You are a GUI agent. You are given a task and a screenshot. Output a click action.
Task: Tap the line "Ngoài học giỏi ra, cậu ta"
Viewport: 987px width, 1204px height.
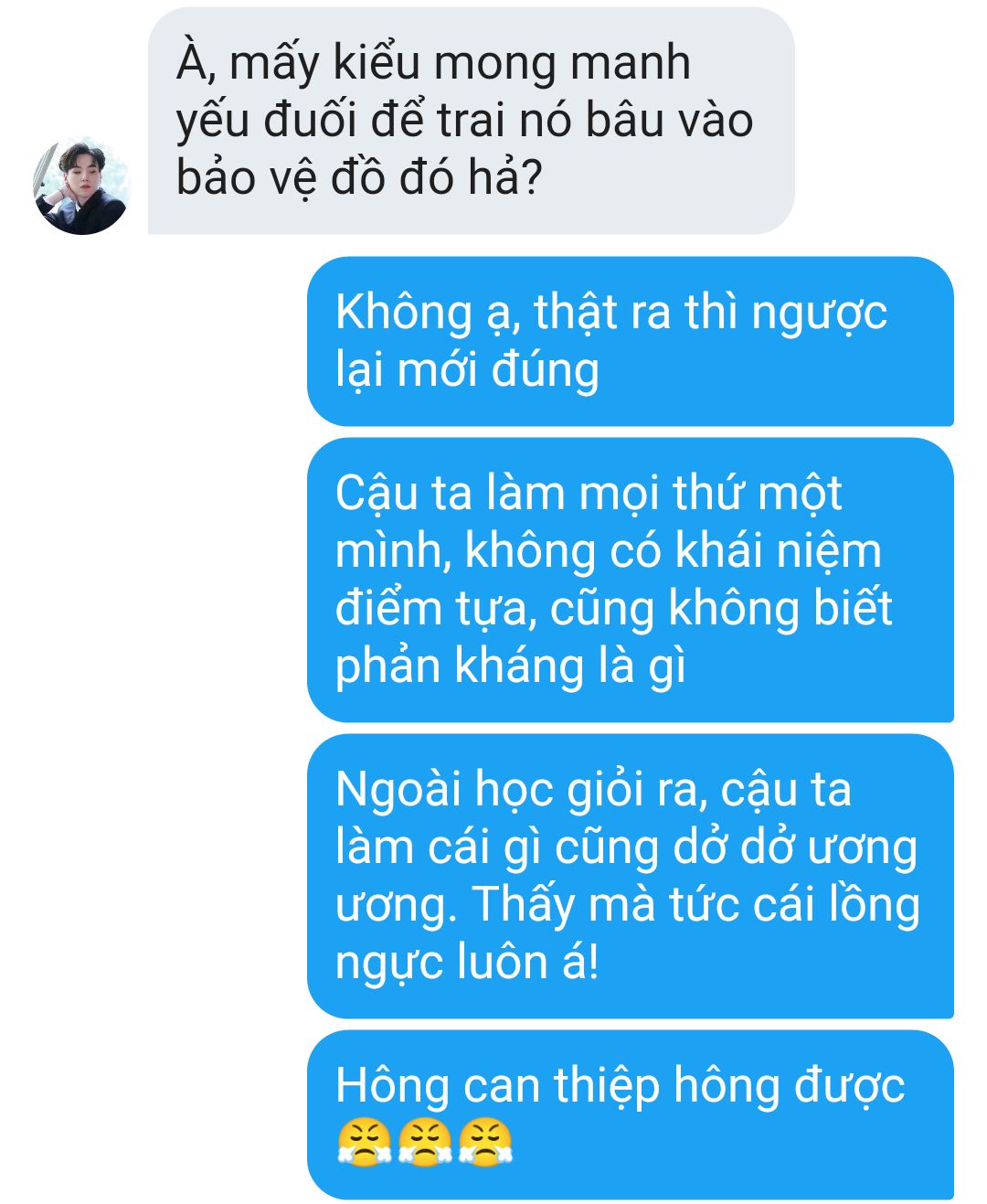coord(593,790)
